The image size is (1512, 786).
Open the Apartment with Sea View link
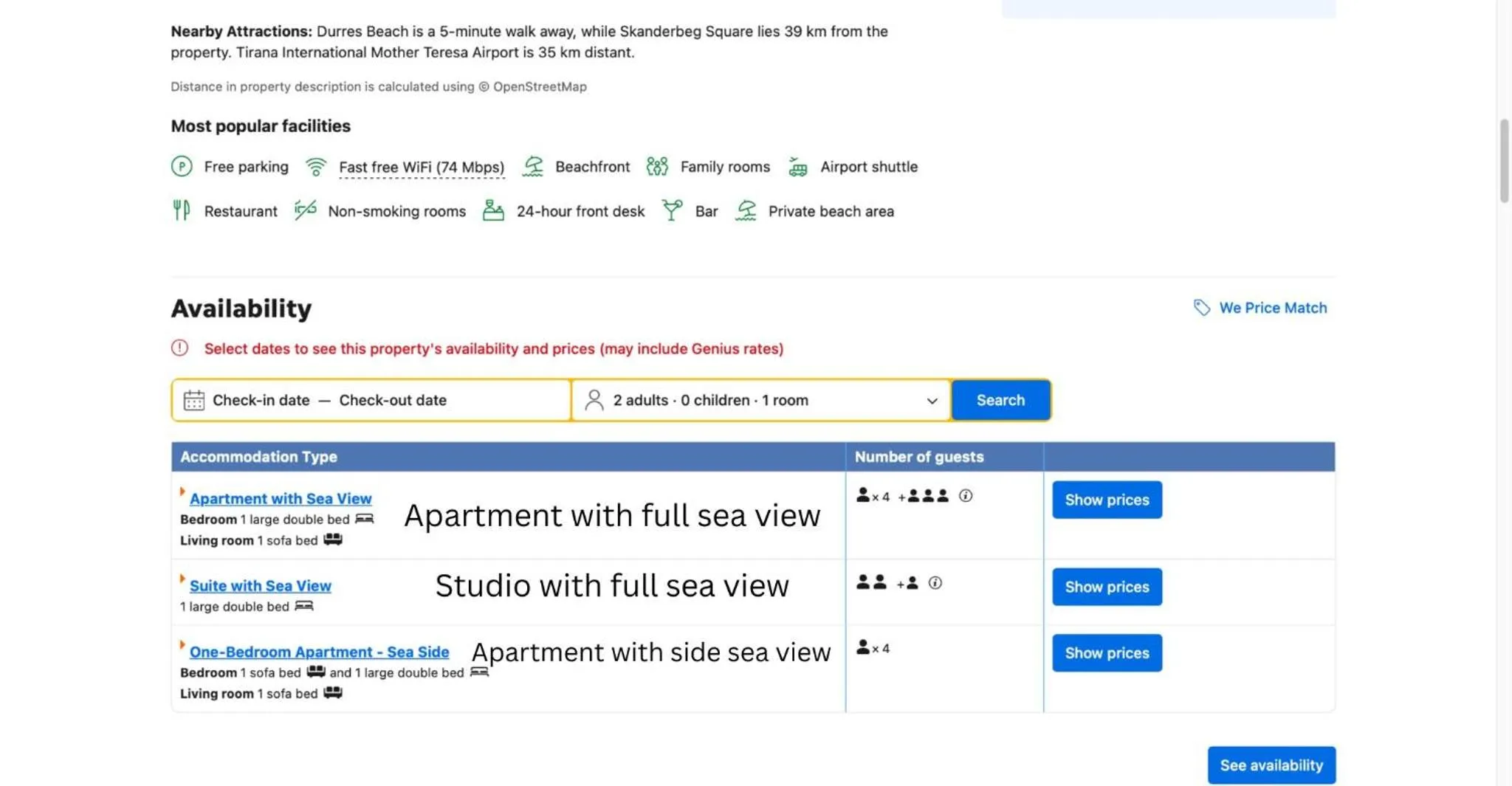pos(281,498)
